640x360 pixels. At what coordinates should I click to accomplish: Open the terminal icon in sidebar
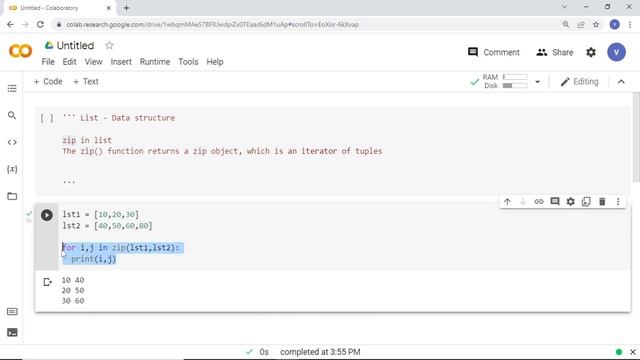point(12,333)
